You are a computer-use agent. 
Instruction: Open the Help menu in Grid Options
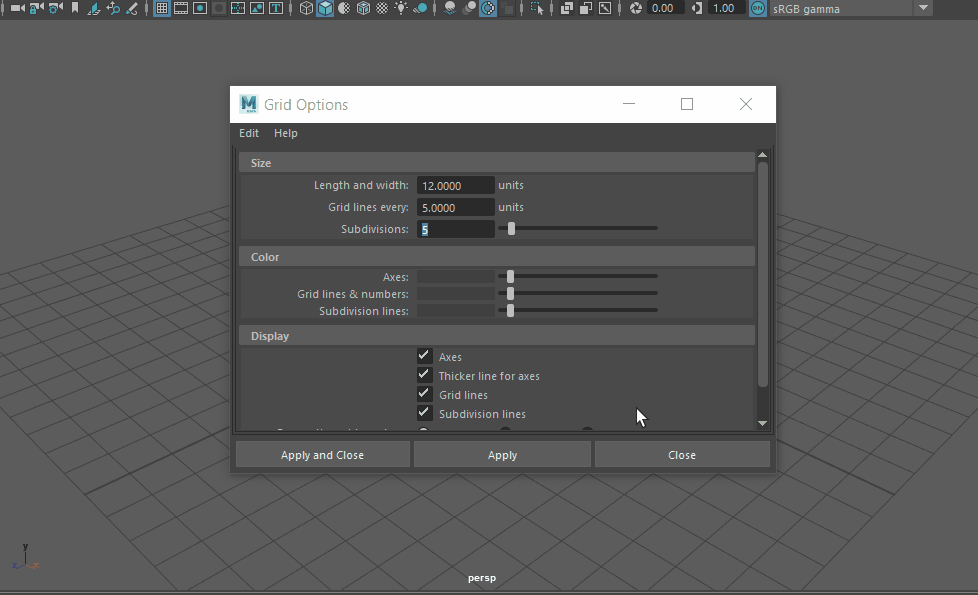click(x=286, y=133)
